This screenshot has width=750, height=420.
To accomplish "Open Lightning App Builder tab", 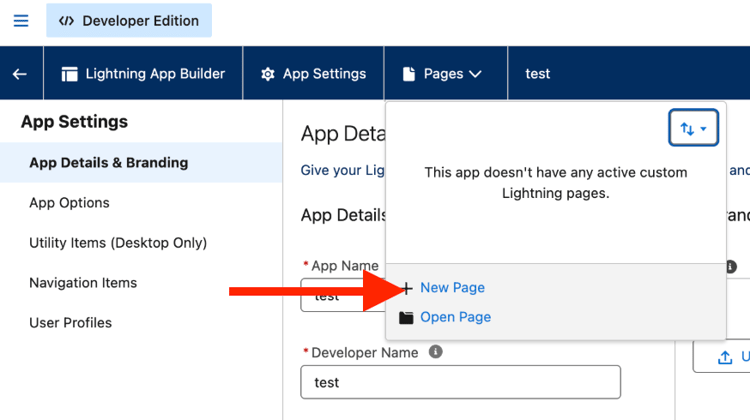I will 143,74.
